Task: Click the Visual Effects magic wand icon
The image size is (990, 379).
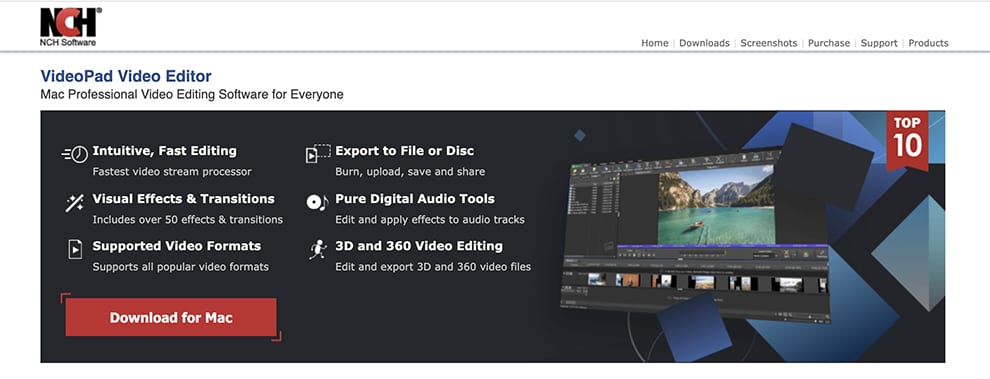Action: [x=75, y=203]
